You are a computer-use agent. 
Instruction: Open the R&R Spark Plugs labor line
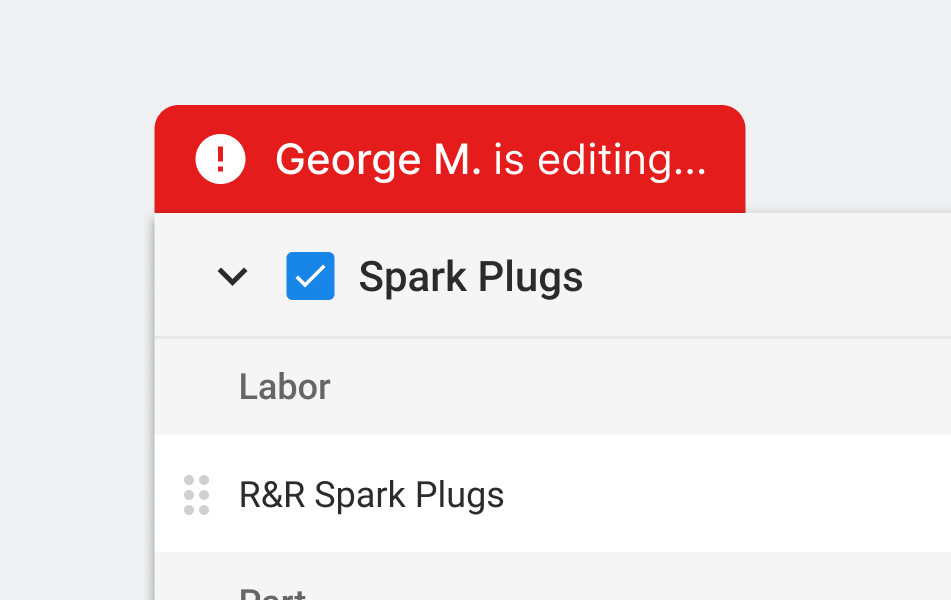point(553,494)
